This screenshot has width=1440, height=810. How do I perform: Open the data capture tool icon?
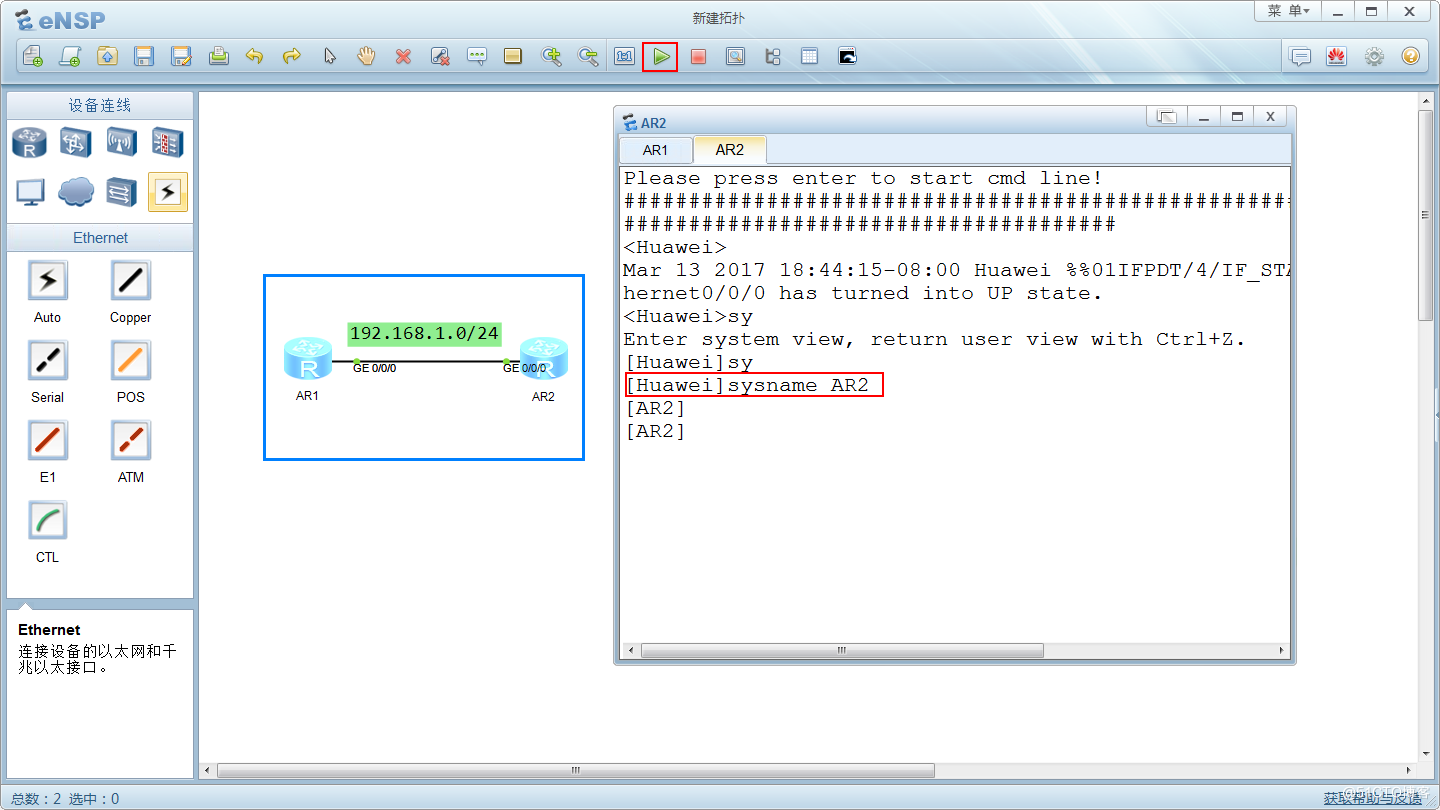pyautogui.click(x=735, y=57)
